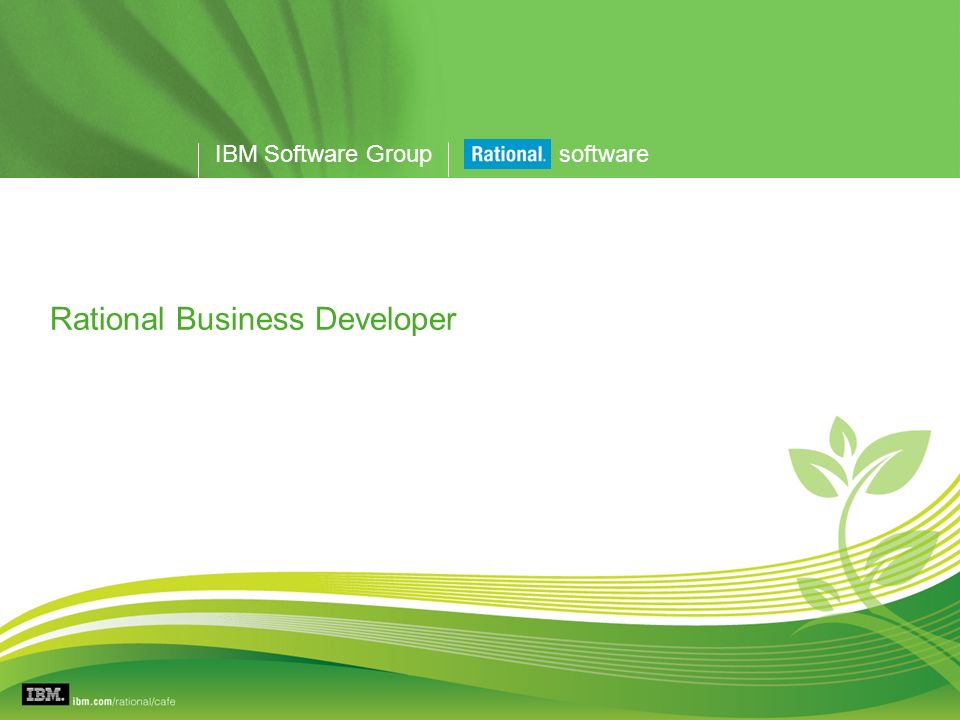
Task: Click the IBM logo in the footer
Action: point(45,694)
